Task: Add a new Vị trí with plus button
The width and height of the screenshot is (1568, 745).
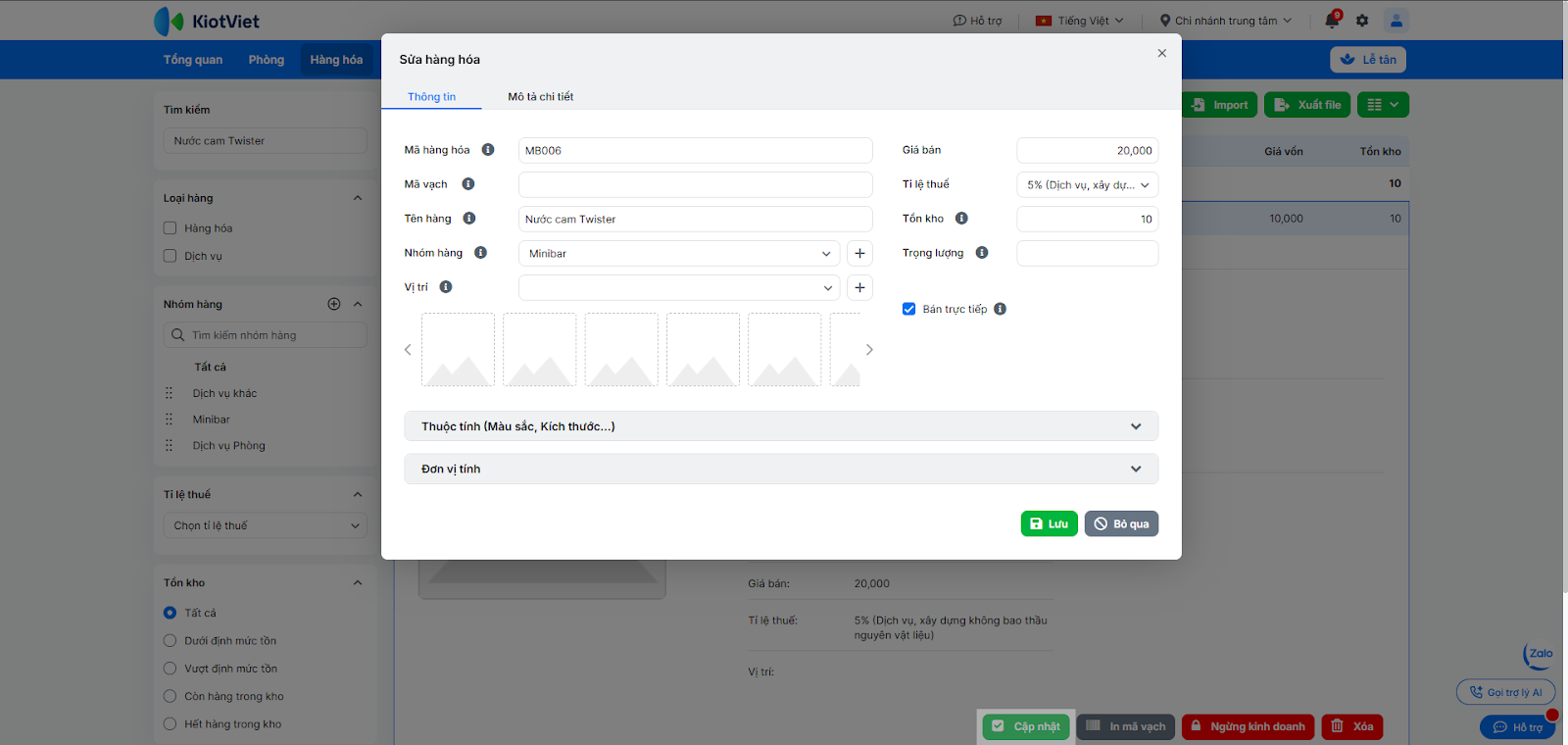Action: click(x=859, y=287)
